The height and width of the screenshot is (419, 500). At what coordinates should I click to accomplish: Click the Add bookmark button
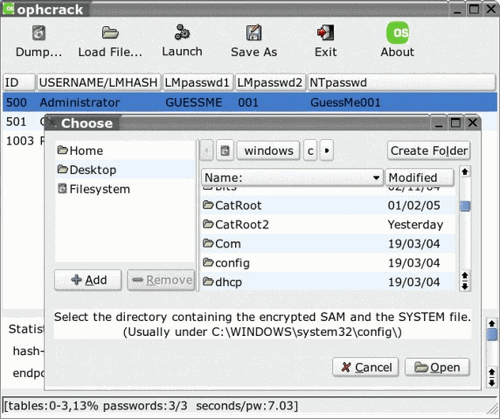[88, 280]
